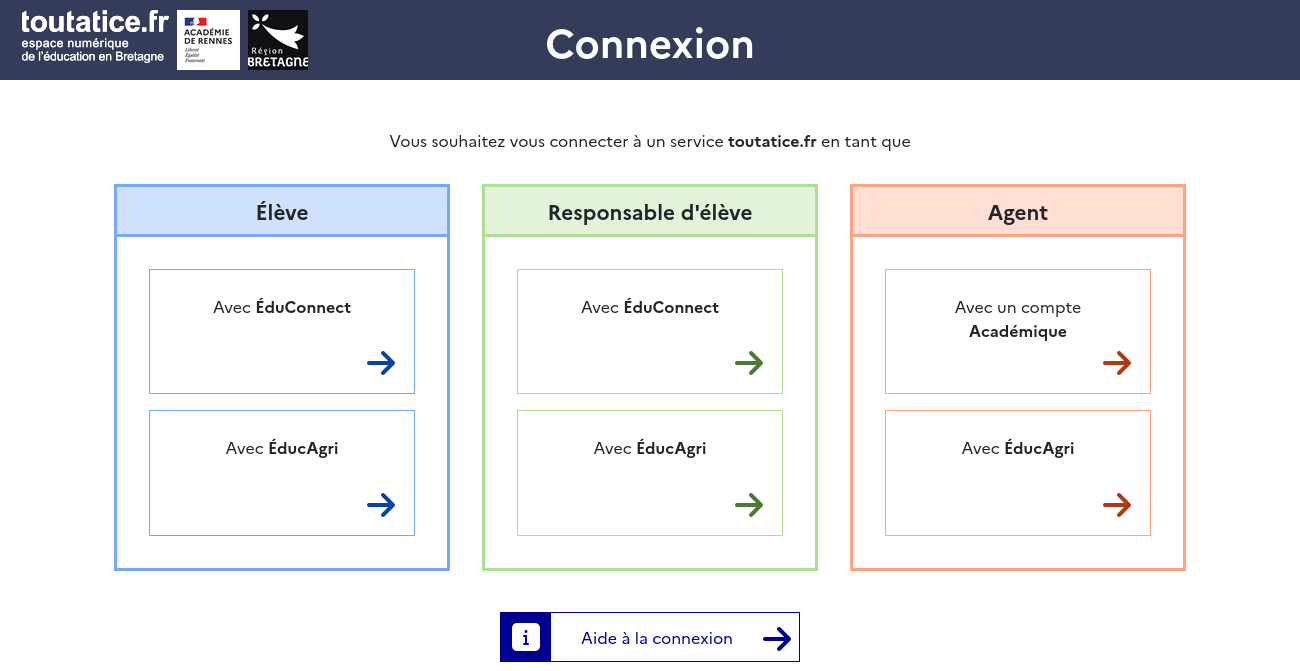
Task: Click the Agent section header
Action: pos(1018,212)
